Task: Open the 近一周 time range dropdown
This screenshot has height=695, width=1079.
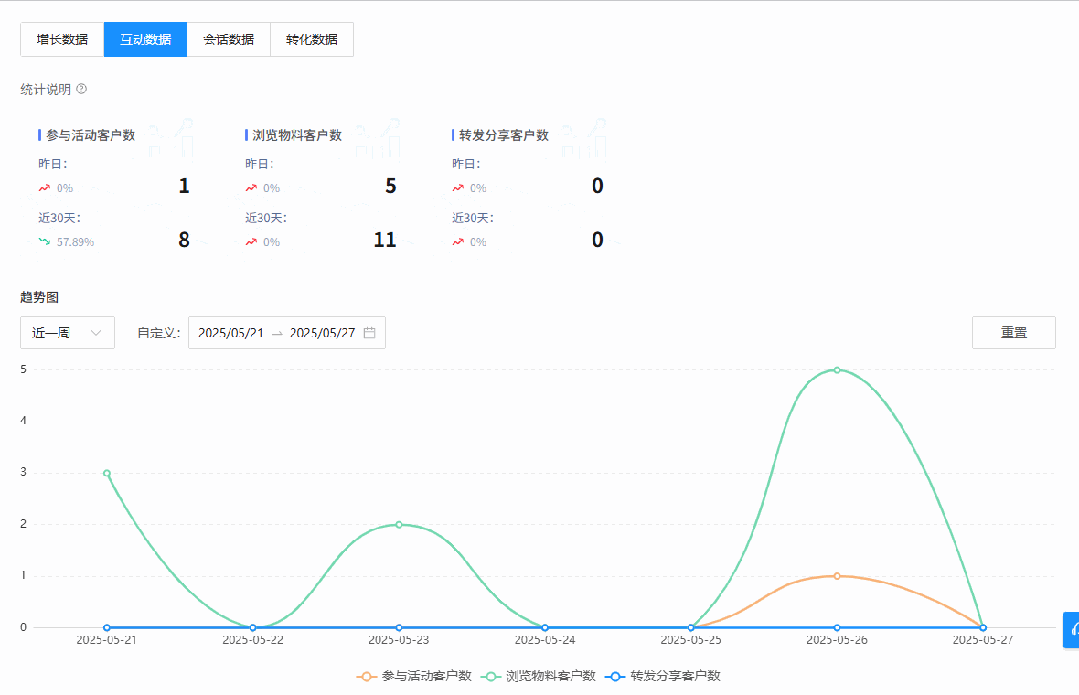Action: 67,333
